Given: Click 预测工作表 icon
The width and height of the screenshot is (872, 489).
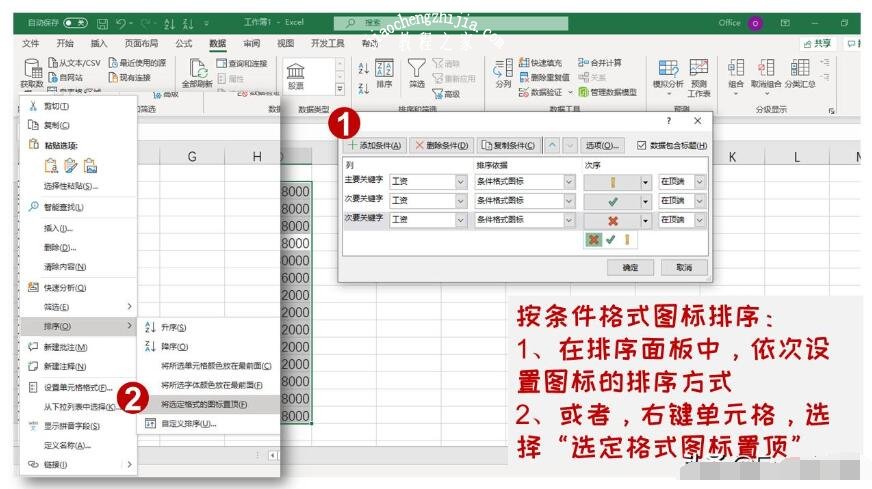Looking at the screenshot, I should coord(699,67).
